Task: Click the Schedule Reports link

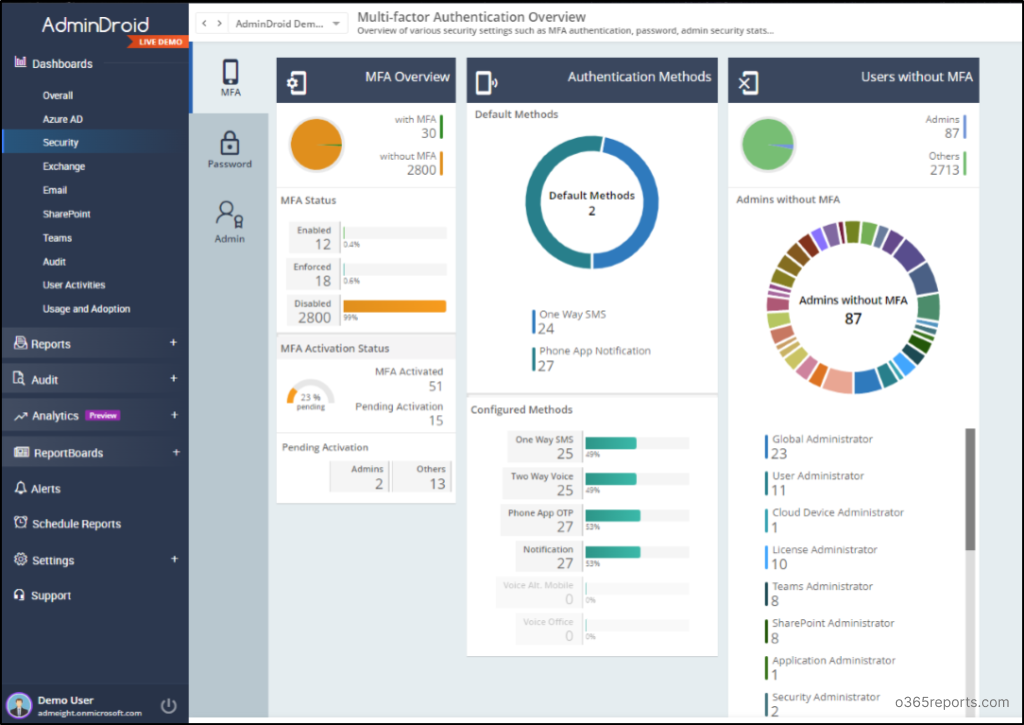Action: 76,524
